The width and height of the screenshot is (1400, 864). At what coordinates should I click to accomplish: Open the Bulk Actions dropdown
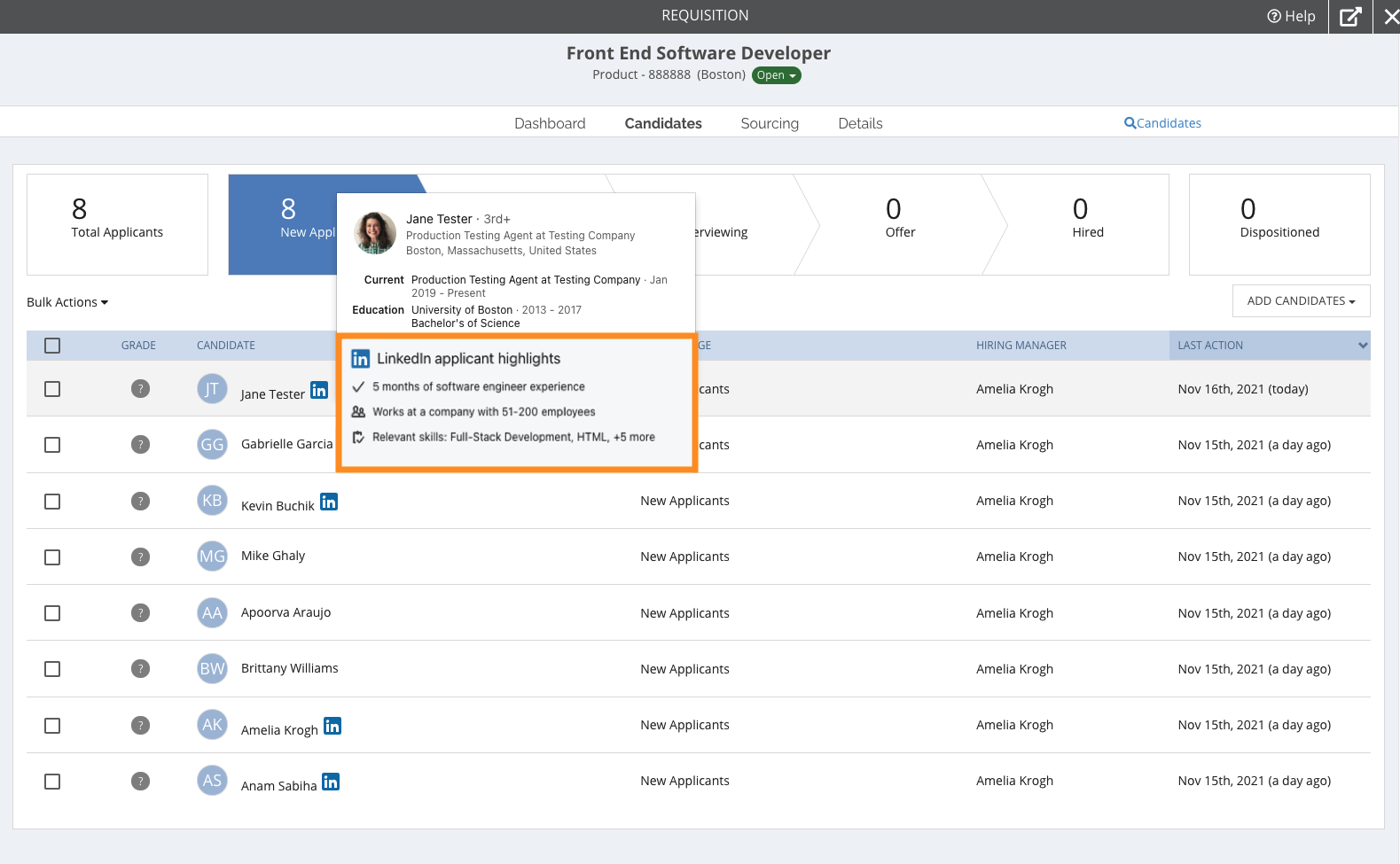pos(67,302)
